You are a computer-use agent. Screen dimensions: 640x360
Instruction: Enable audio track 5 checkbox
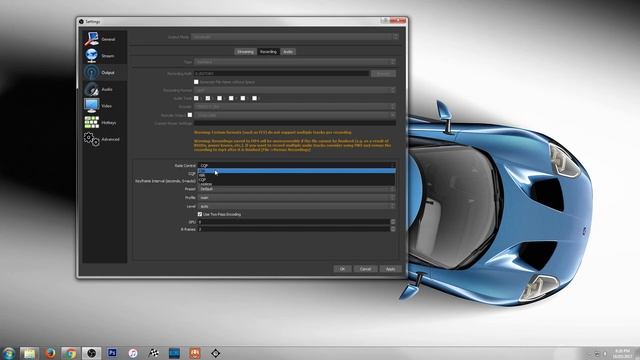coord(243,98)
